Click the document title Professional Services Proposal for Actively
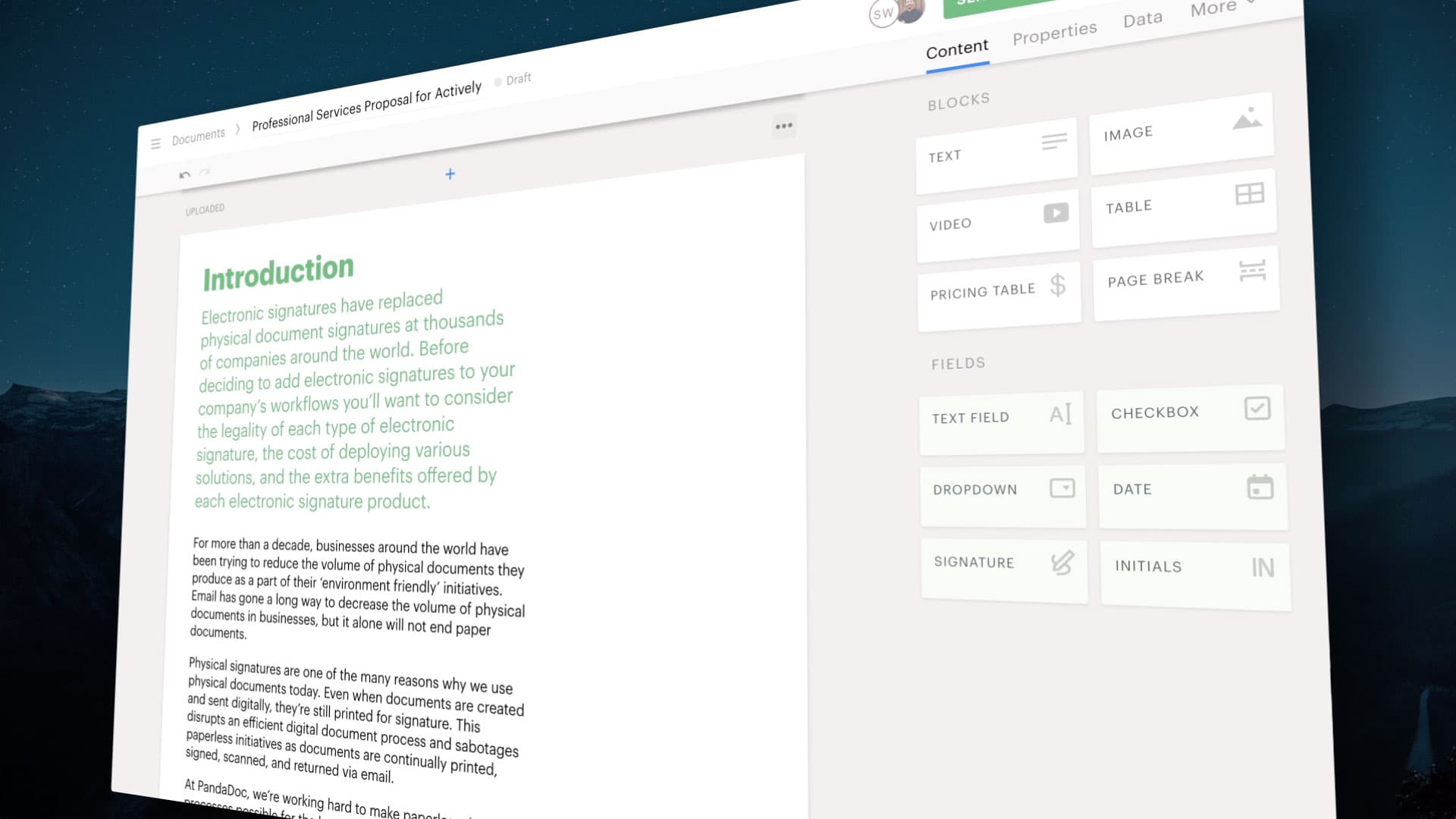The image size is (1456, 819). point(366,105)
